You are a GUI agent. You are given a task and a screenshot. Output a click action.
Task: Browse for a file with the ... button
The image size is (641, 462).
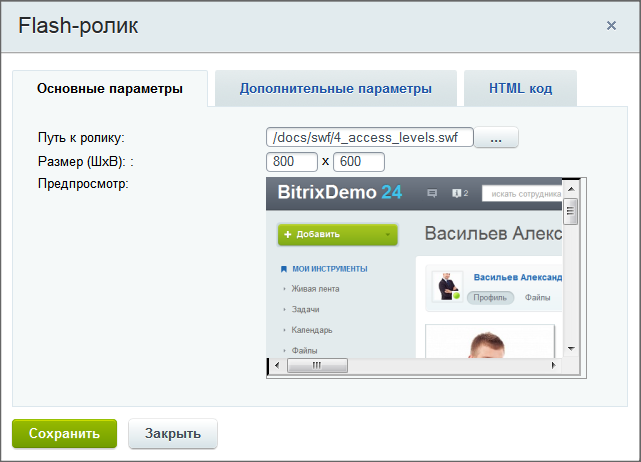(496, 137)
